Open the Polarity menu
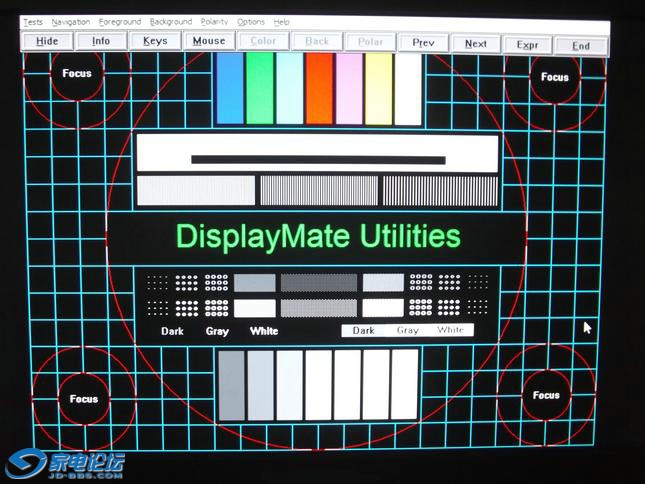 coord(214,22)
